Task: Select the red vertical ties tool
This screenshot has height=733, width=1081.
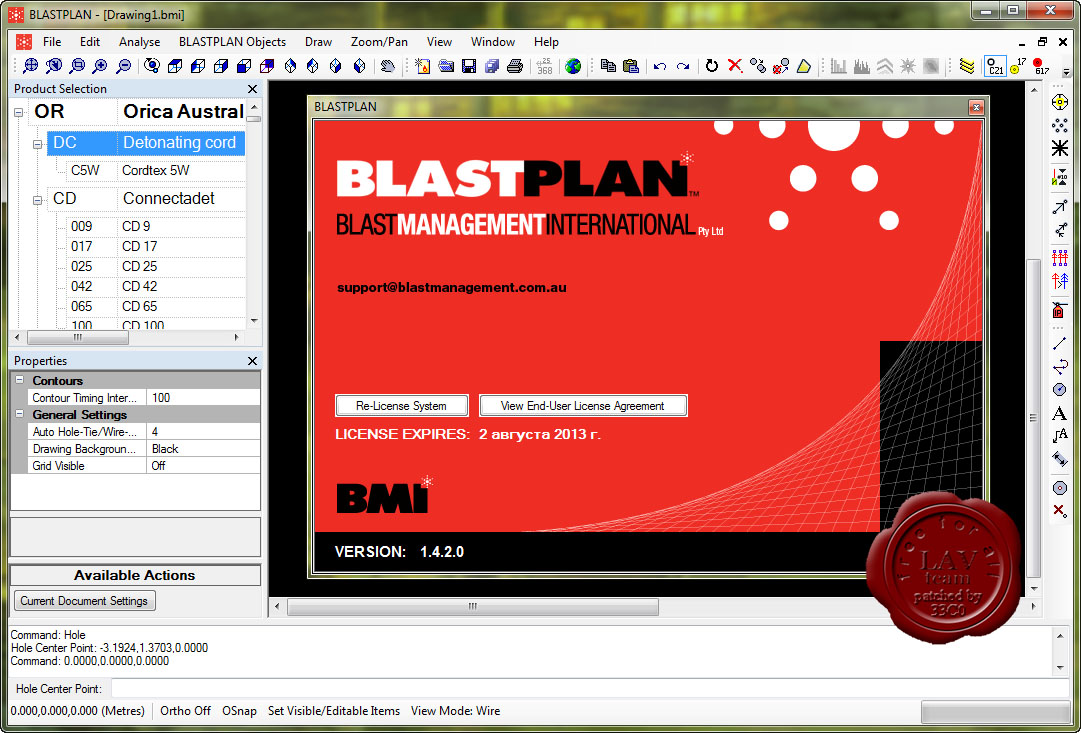Action: 1060,258
